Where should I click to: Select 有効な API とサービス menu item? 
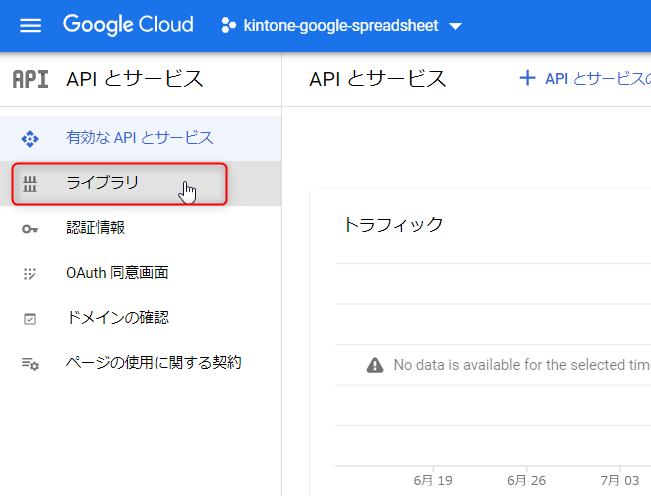[x=139, y=138]
